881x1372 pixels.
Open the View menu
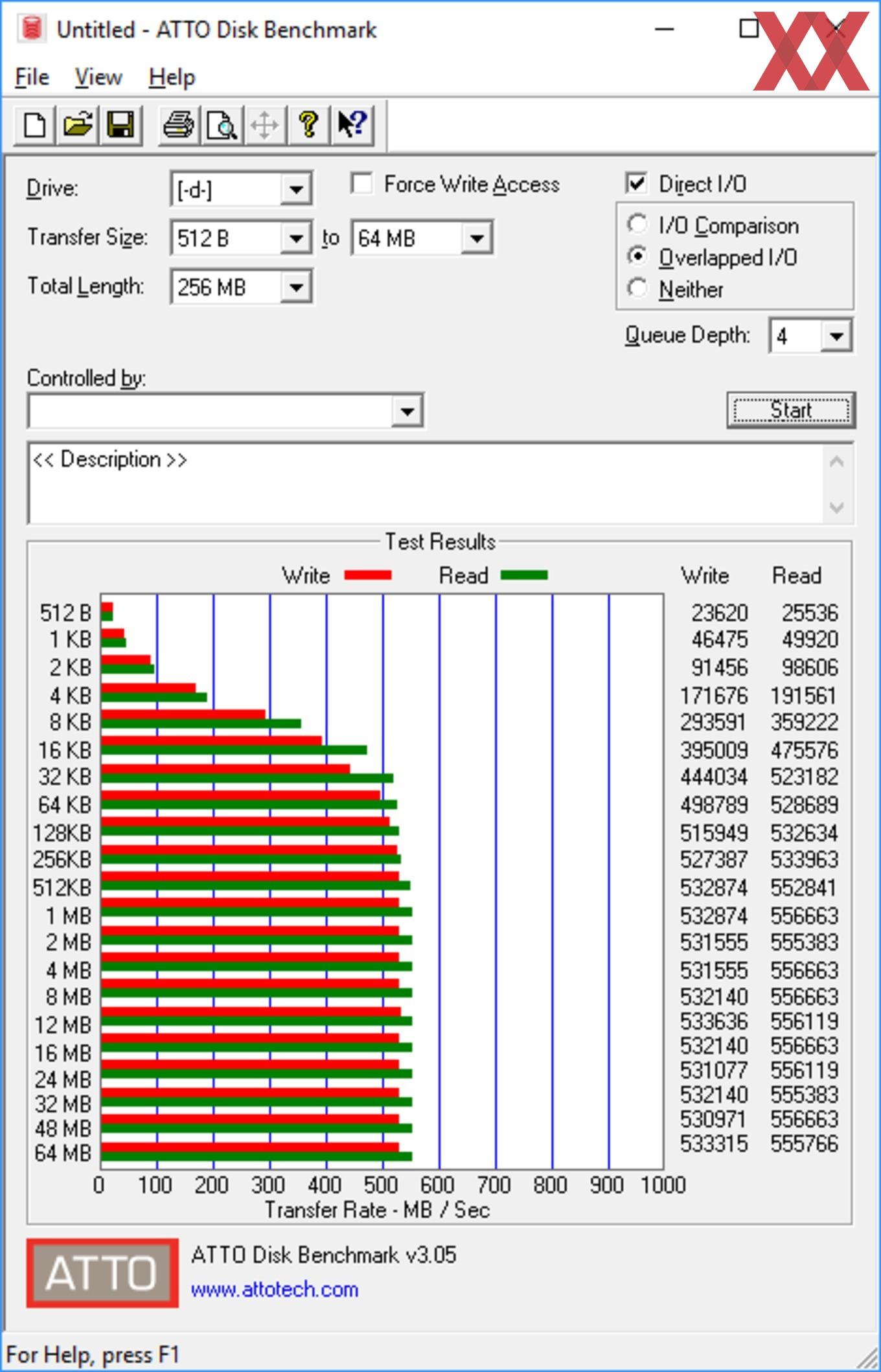(98, 77)
